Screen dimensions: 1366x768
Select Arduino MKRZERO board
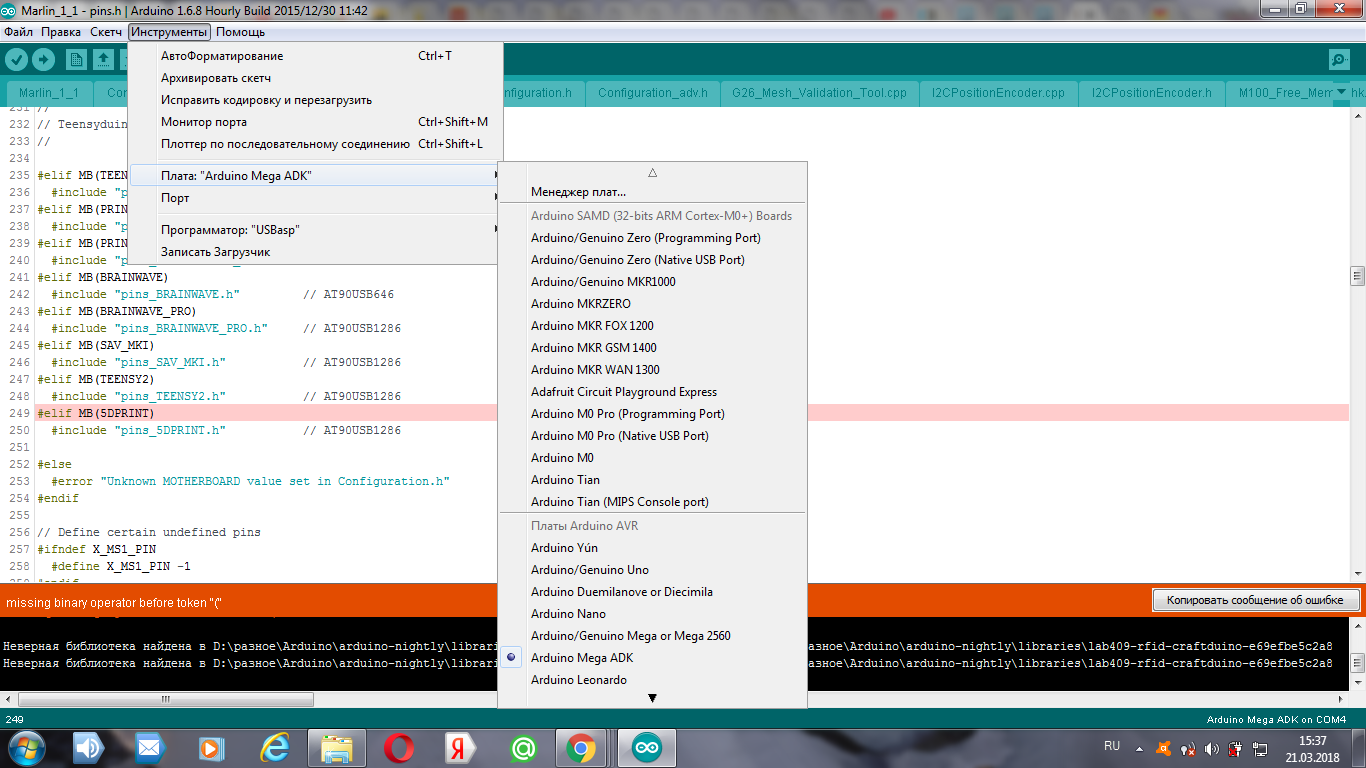pos(652,304)
